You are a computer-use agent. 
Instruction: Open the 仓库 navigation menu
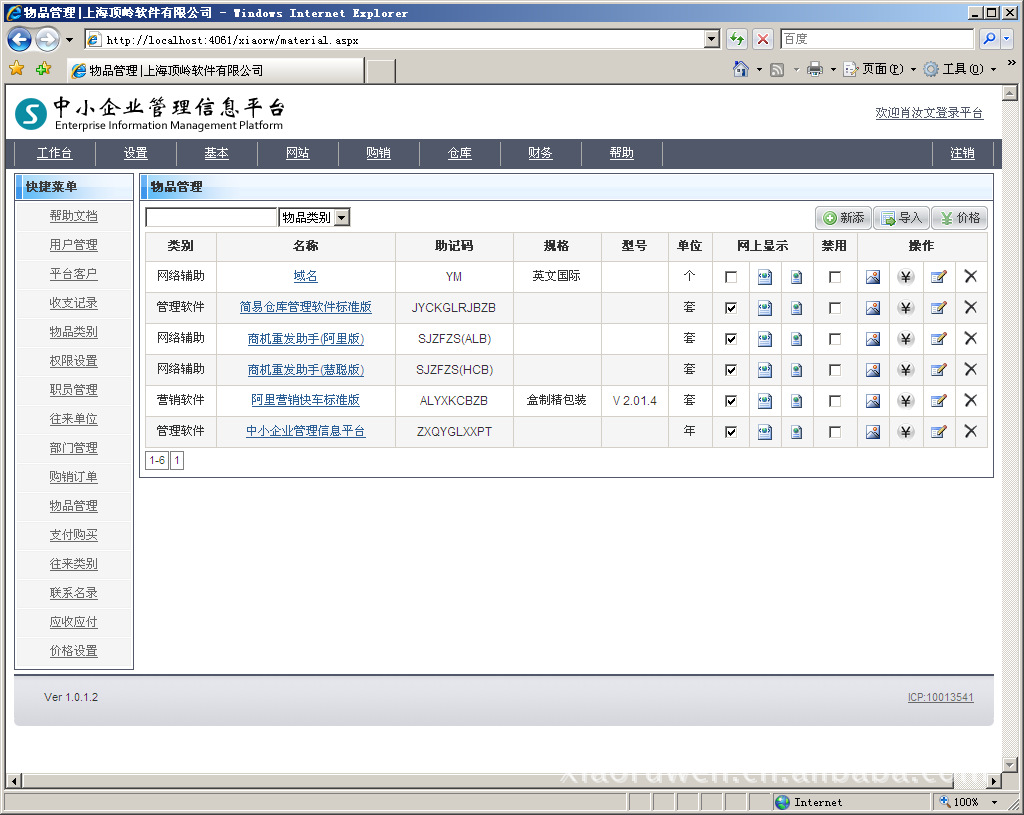point(459,153)
